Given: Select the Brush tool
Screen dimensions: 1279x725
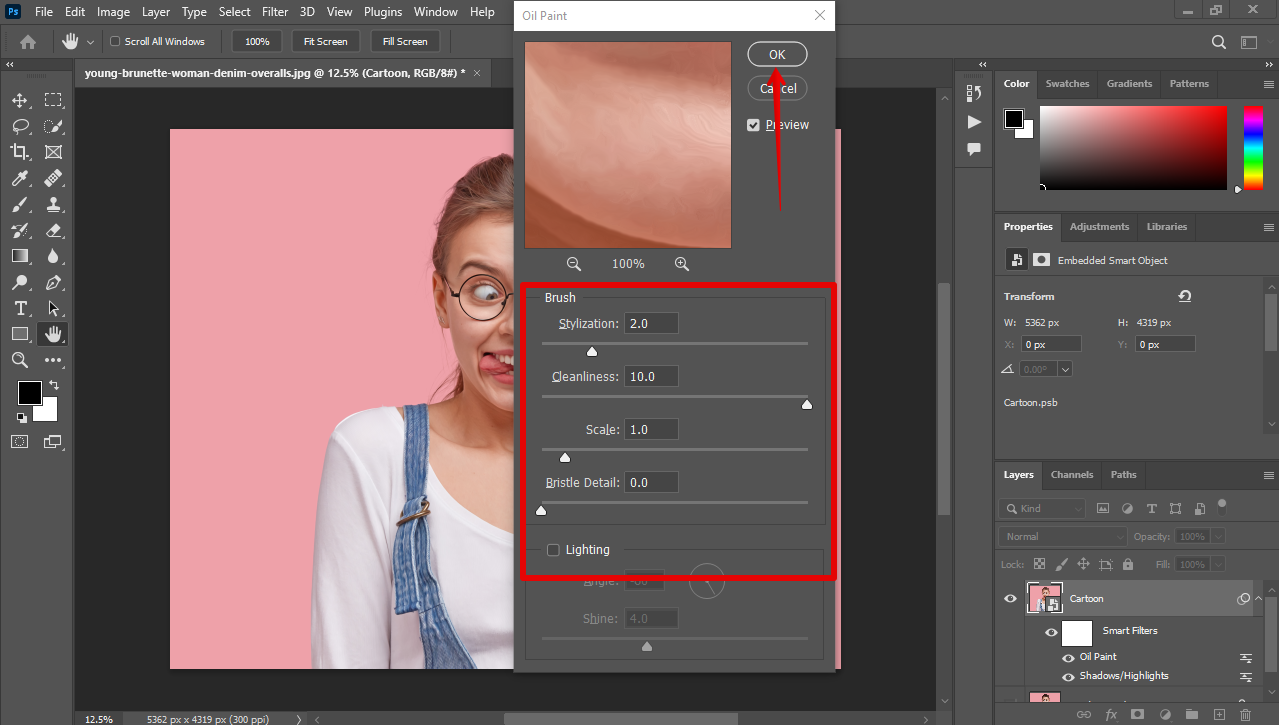Looking at the screenshot, I should pos(20,204).
